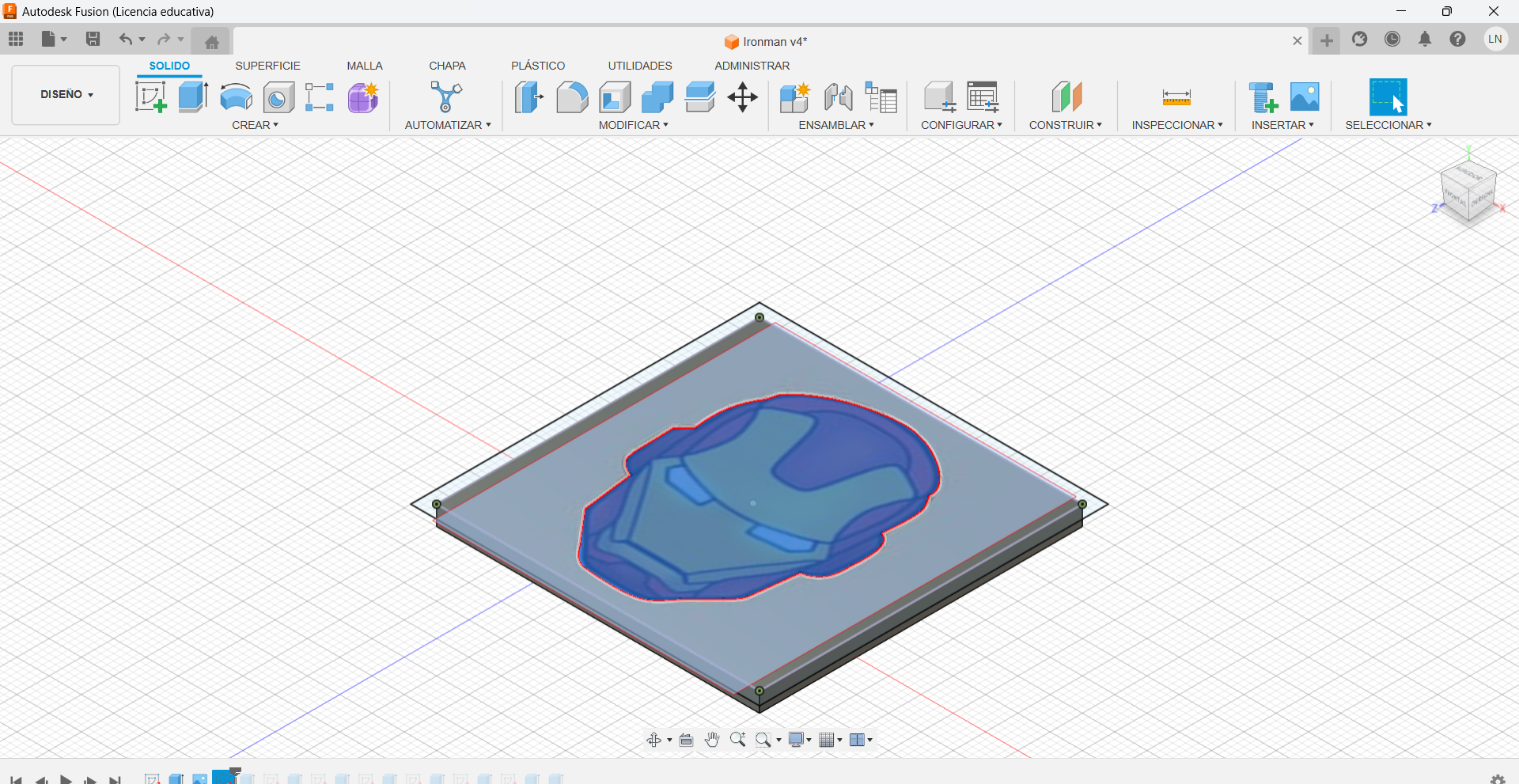The image size is (1519, 784).
Task: Expand the AUTOMATIZAR menu
Action: pyautogui.click(x=448, y=125)
